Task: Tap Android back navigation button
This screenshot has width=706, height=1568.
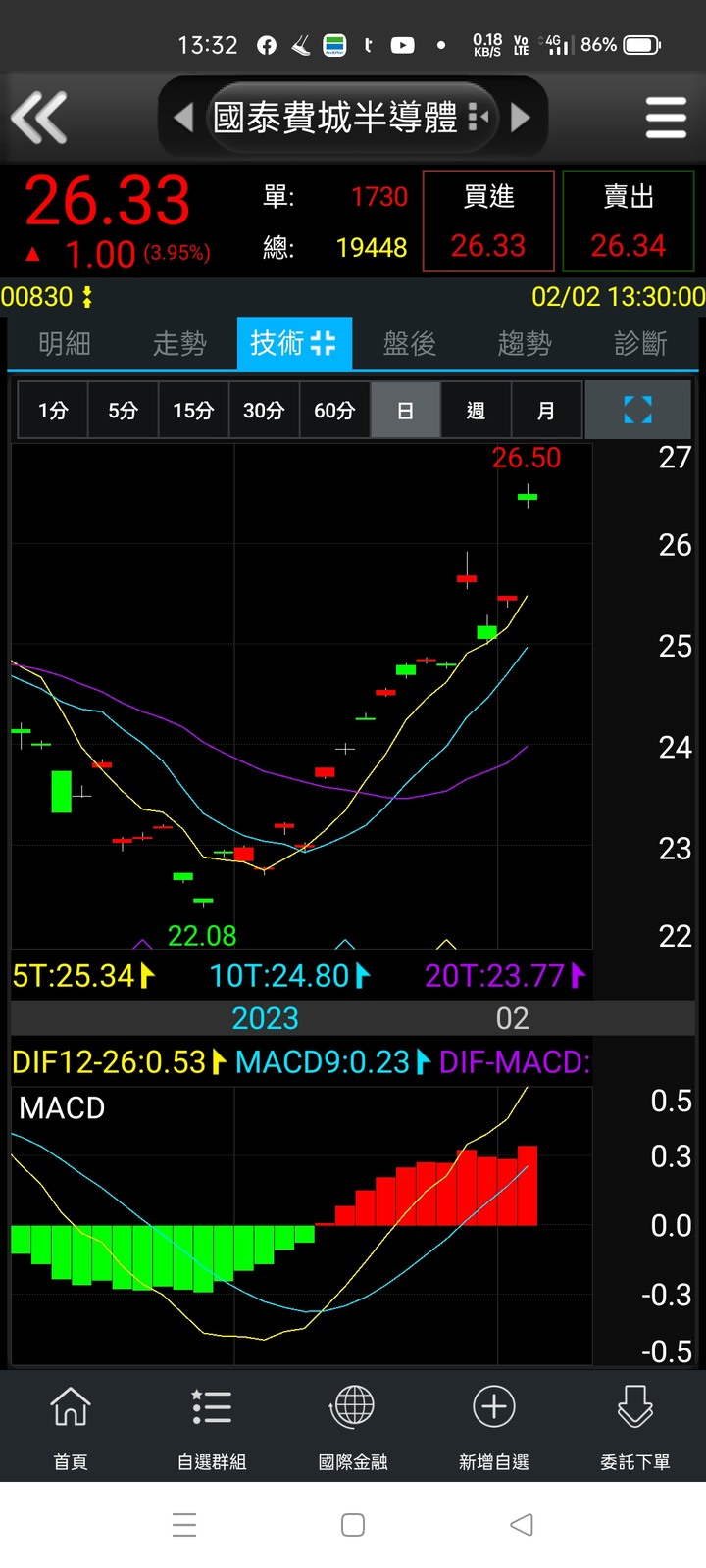Action: pyautogui.click(x=522, y=1525)
